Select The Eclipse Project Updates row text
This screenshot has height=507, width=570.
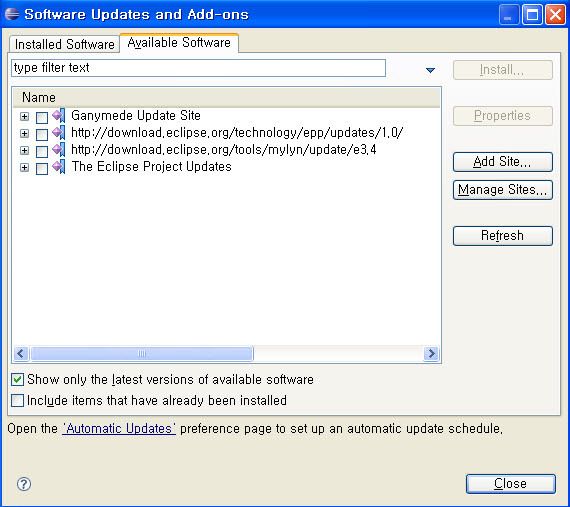pyautogui.click(x=152, y=167)
